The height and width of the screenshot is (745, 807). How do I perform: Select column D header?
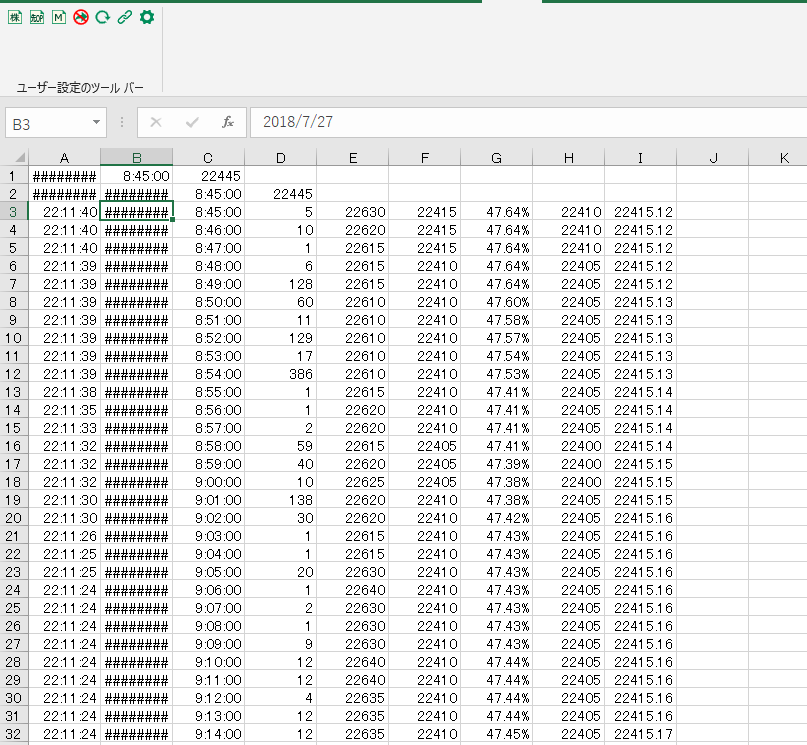click(281, 158)
